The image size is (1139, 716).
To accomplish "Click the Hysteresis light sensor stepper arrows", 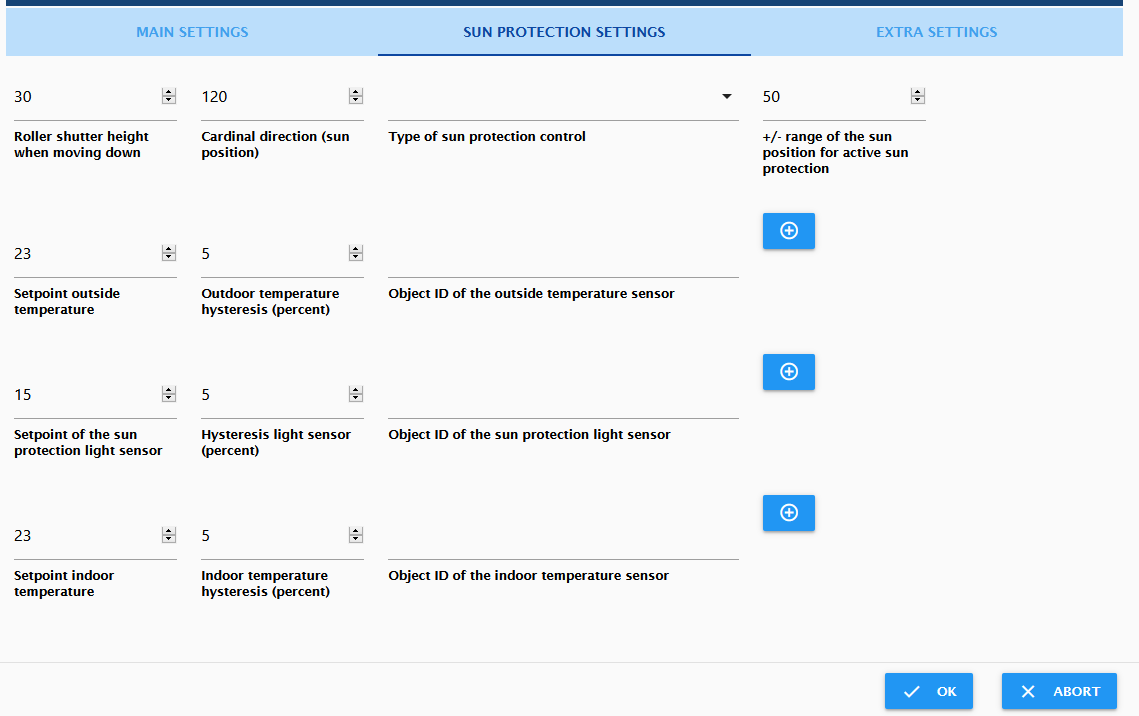I will (x=355, y=394).
